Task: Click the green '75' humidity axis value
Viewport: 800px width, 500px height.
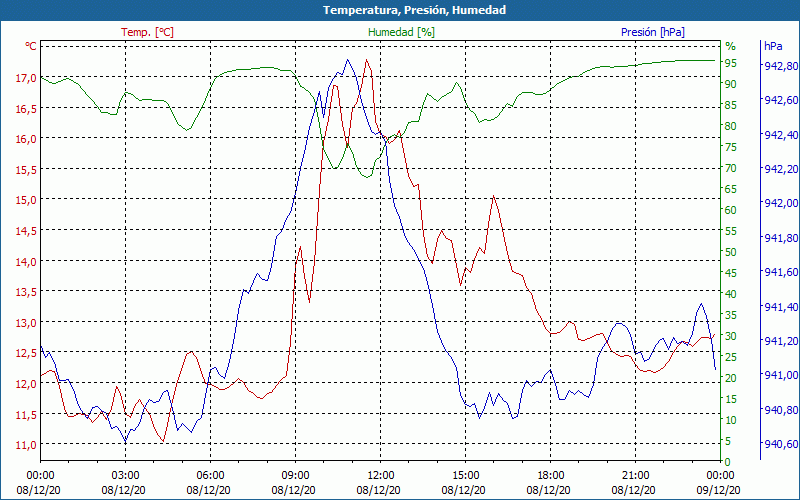Action: point(731,147)
